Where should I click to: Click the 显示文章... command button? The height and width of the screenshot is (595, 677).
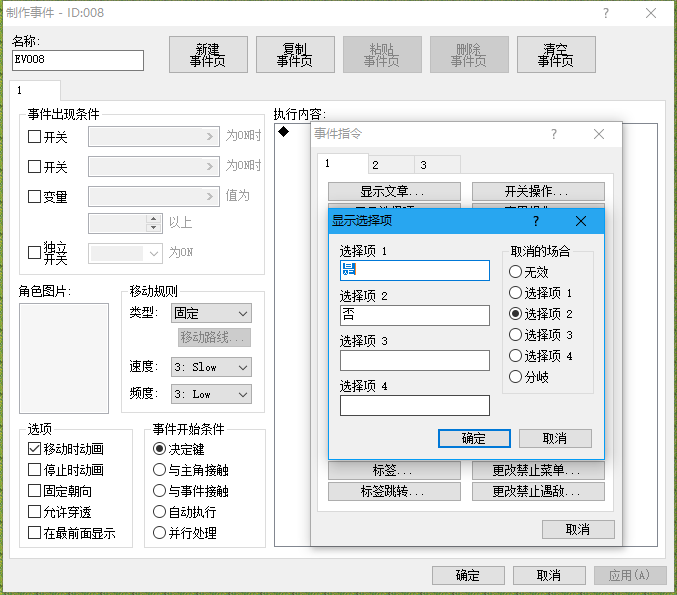(x=394, y=191)
